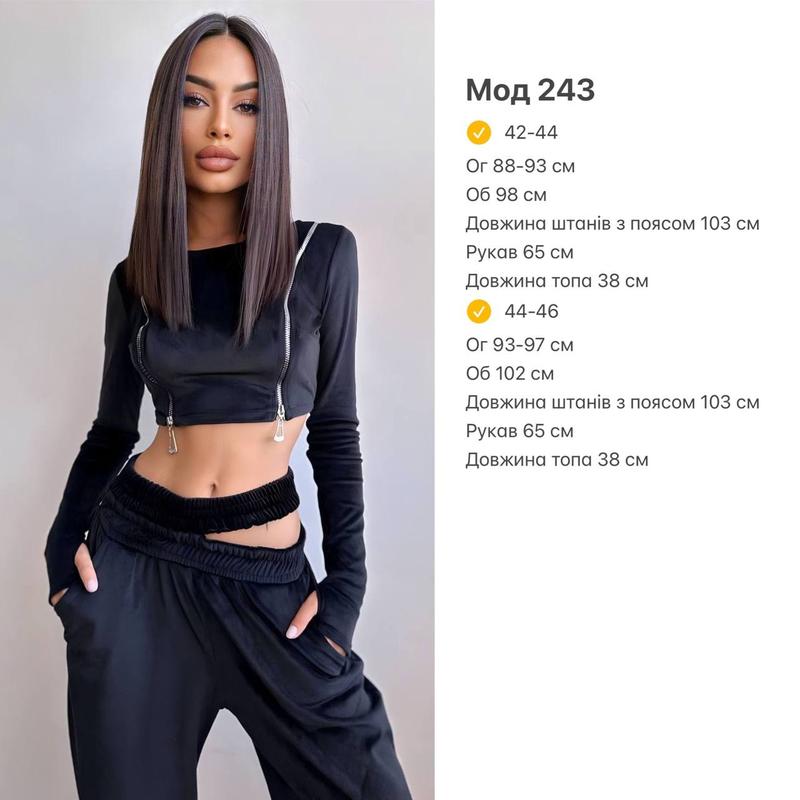Select the Мод 243 heading
Screen dimensions: 800x800
(x=530, y=90)
